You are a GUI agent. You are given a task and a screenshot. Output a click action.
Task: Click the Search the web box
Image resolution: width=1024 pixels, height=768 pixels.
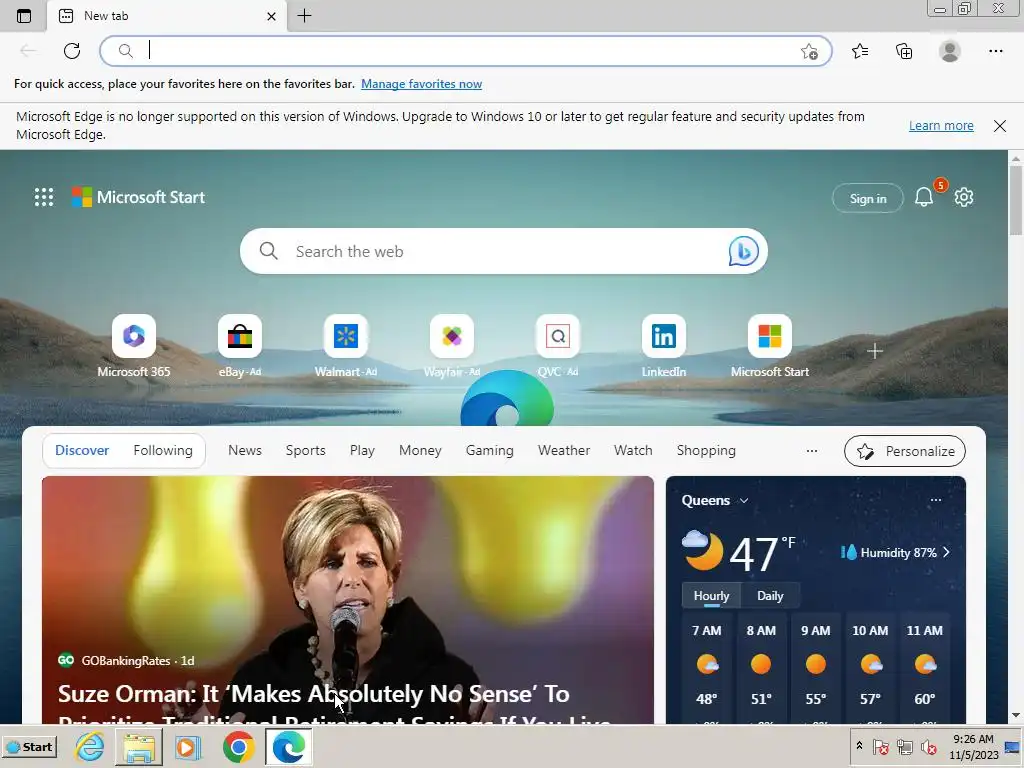[x=503, y=251]
